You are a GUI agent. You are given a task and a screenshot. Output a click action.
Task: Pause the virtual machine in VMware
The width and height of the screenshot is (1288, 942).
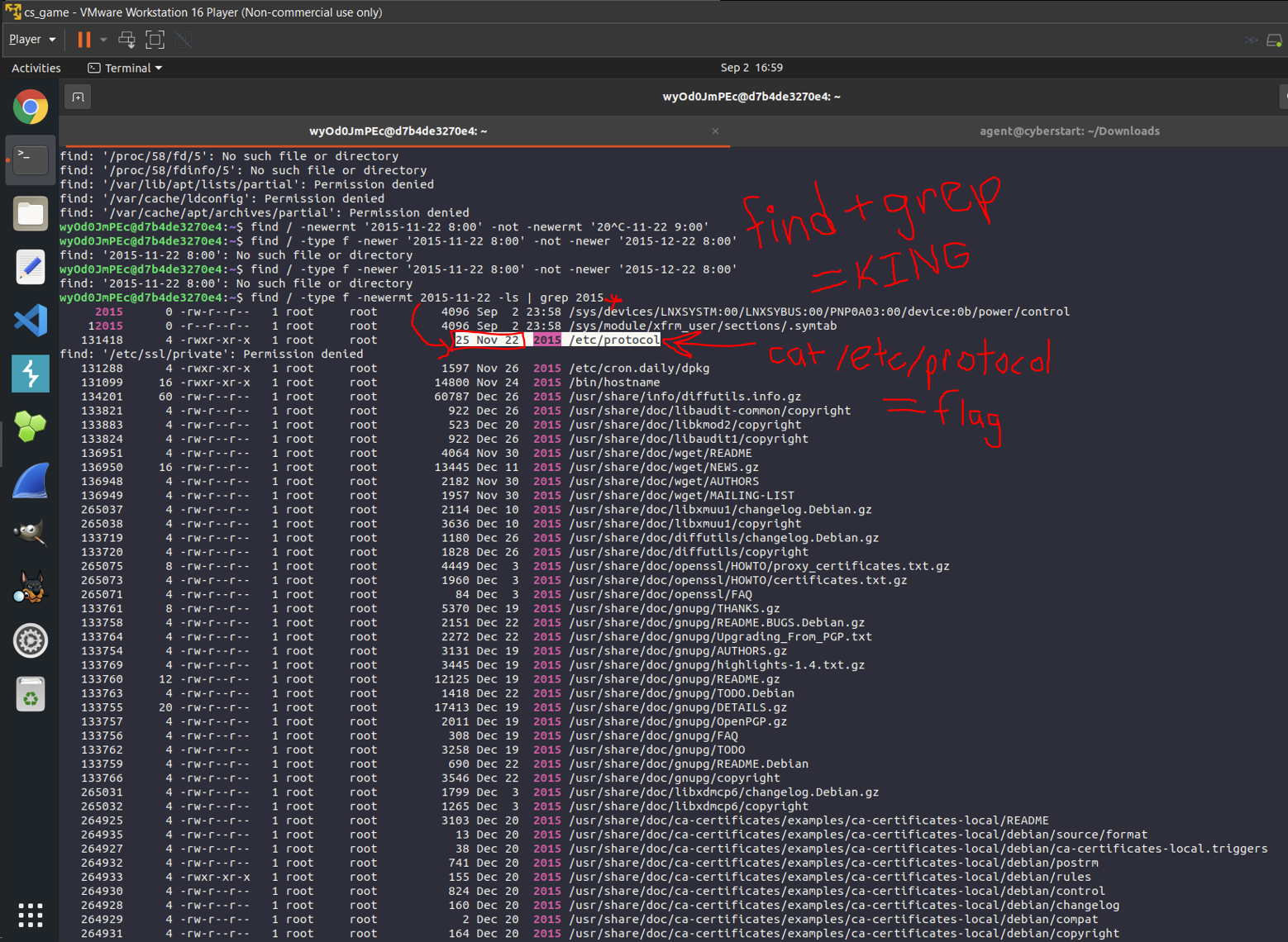[x=83, y=39]
